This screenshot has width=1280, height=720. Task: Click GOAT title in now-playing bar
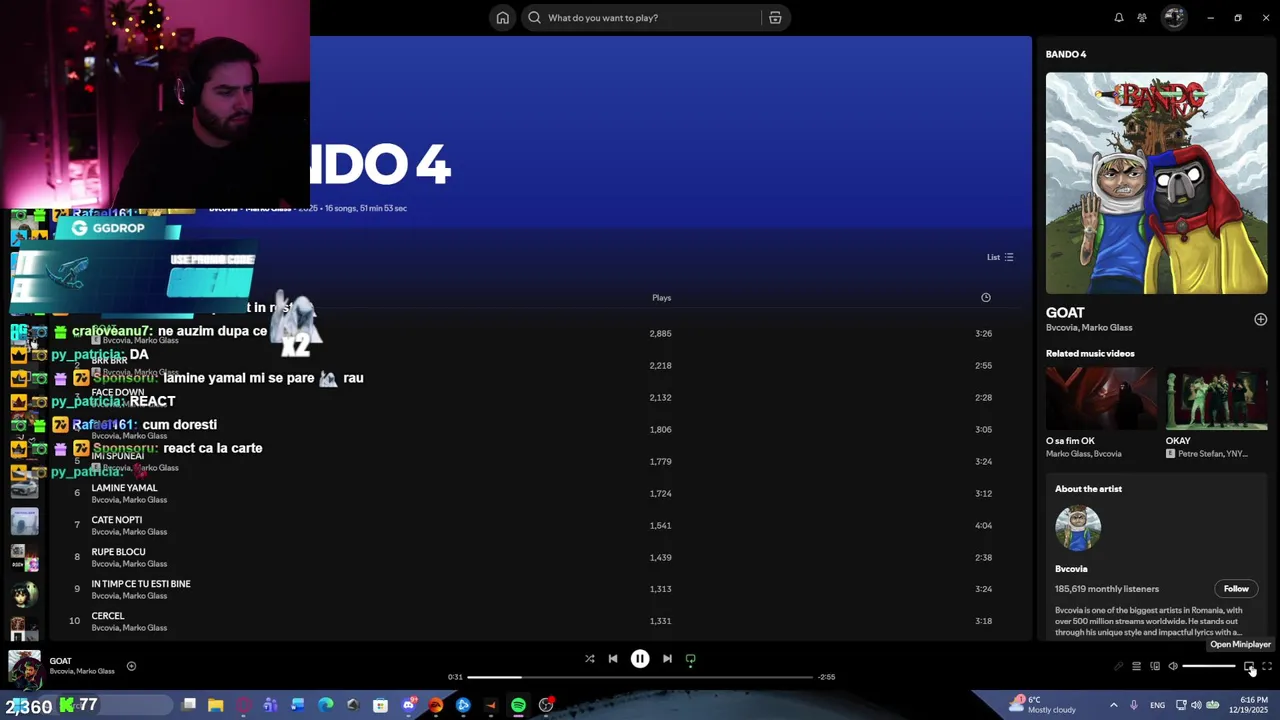click(61, 661)
